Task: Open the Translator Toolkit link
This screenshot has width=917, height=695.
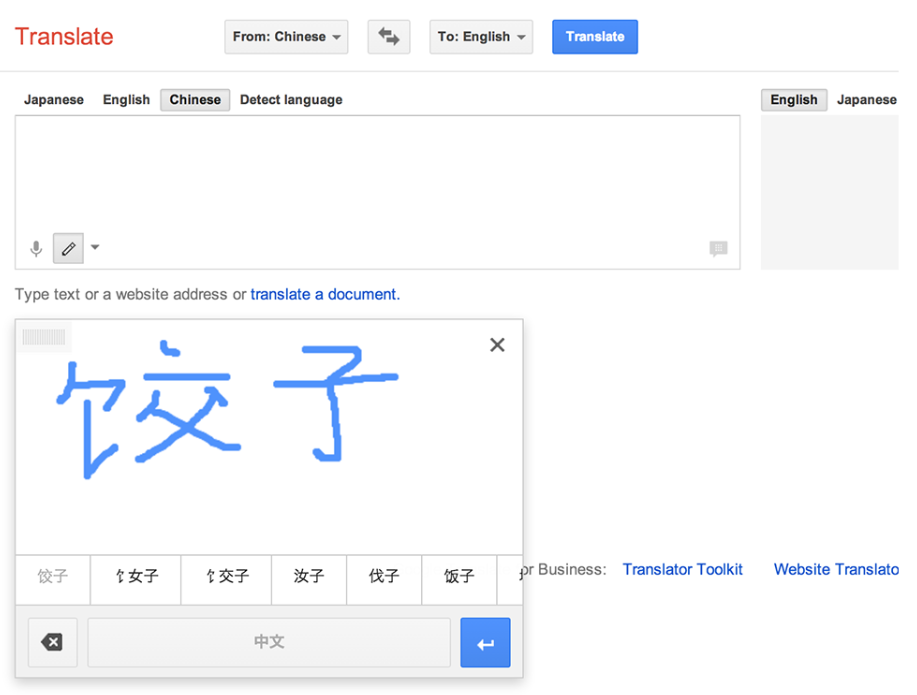Action: click(682, 569)
